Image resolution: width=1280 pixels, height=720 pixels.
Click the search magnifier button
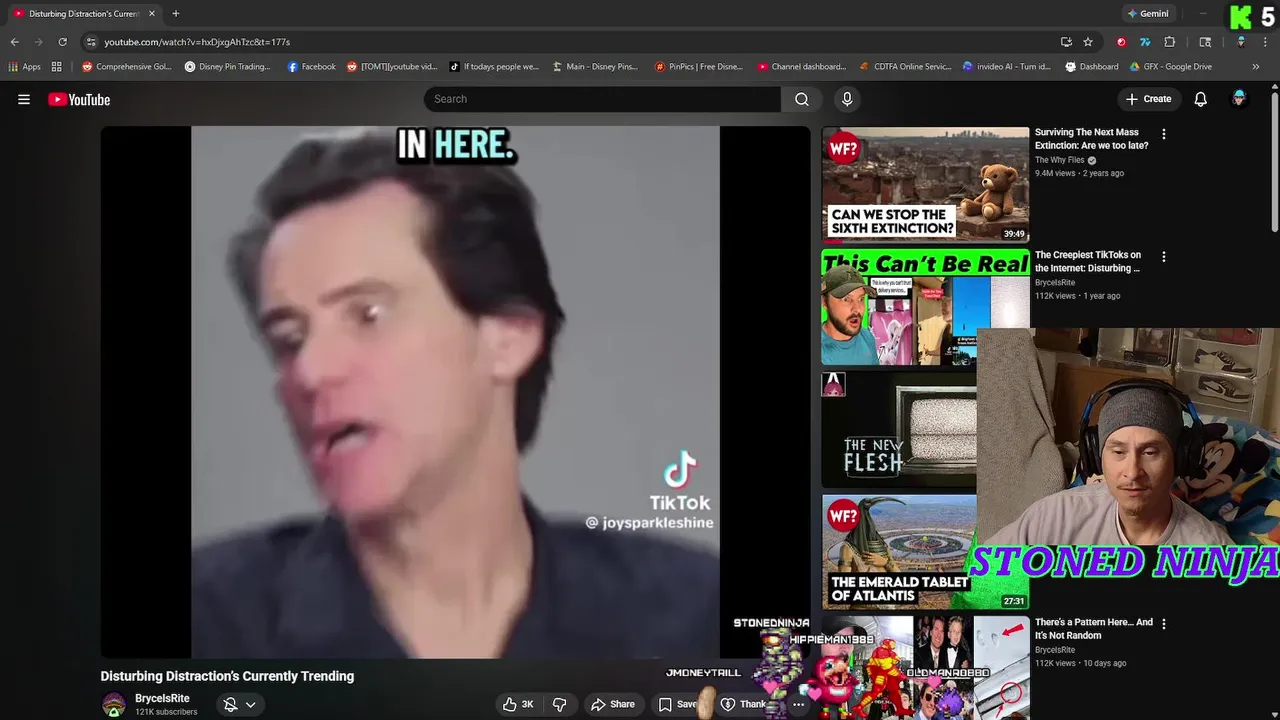tap(802, 99)
